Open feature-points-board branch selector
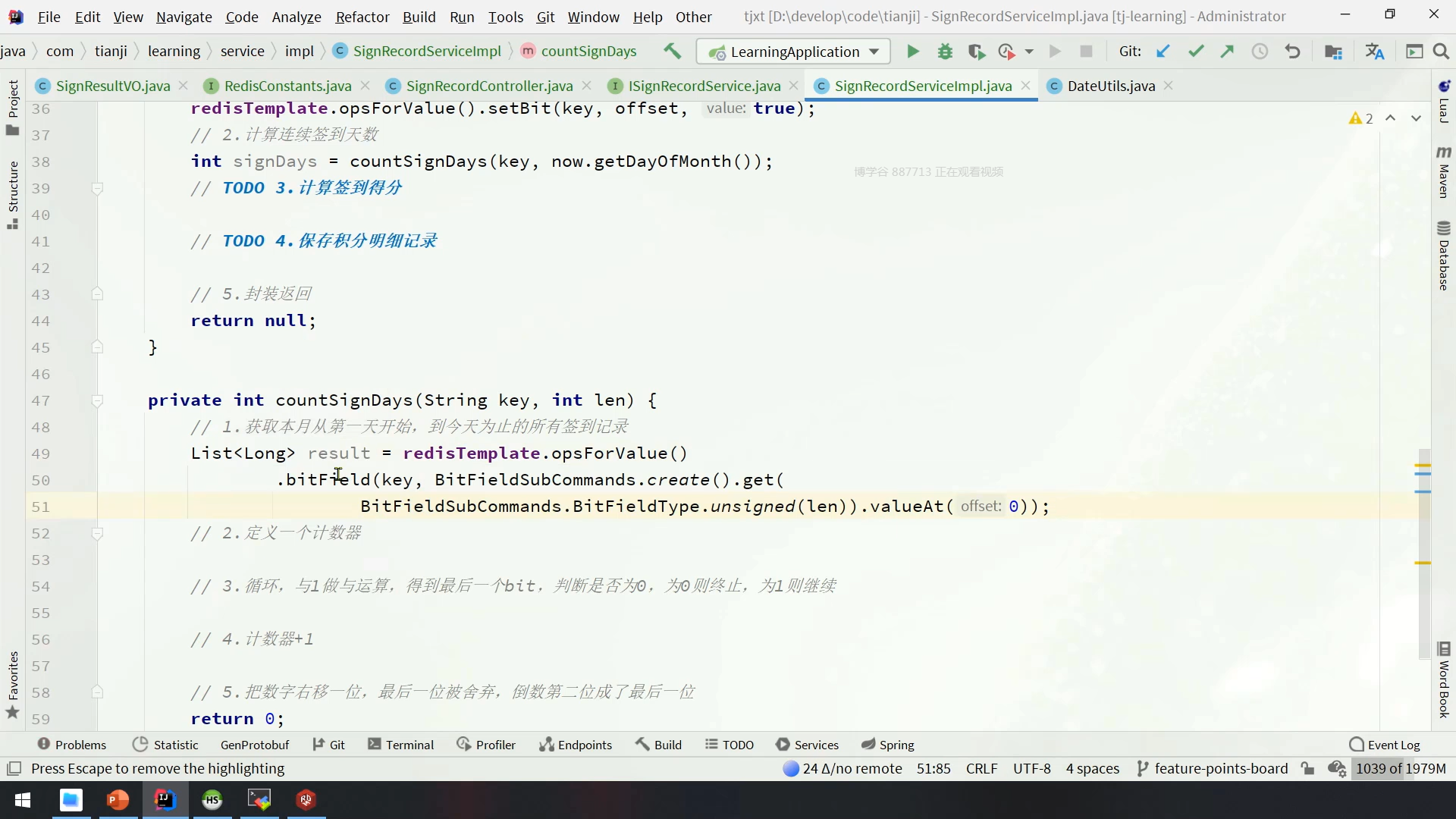 pos(1213,769)
